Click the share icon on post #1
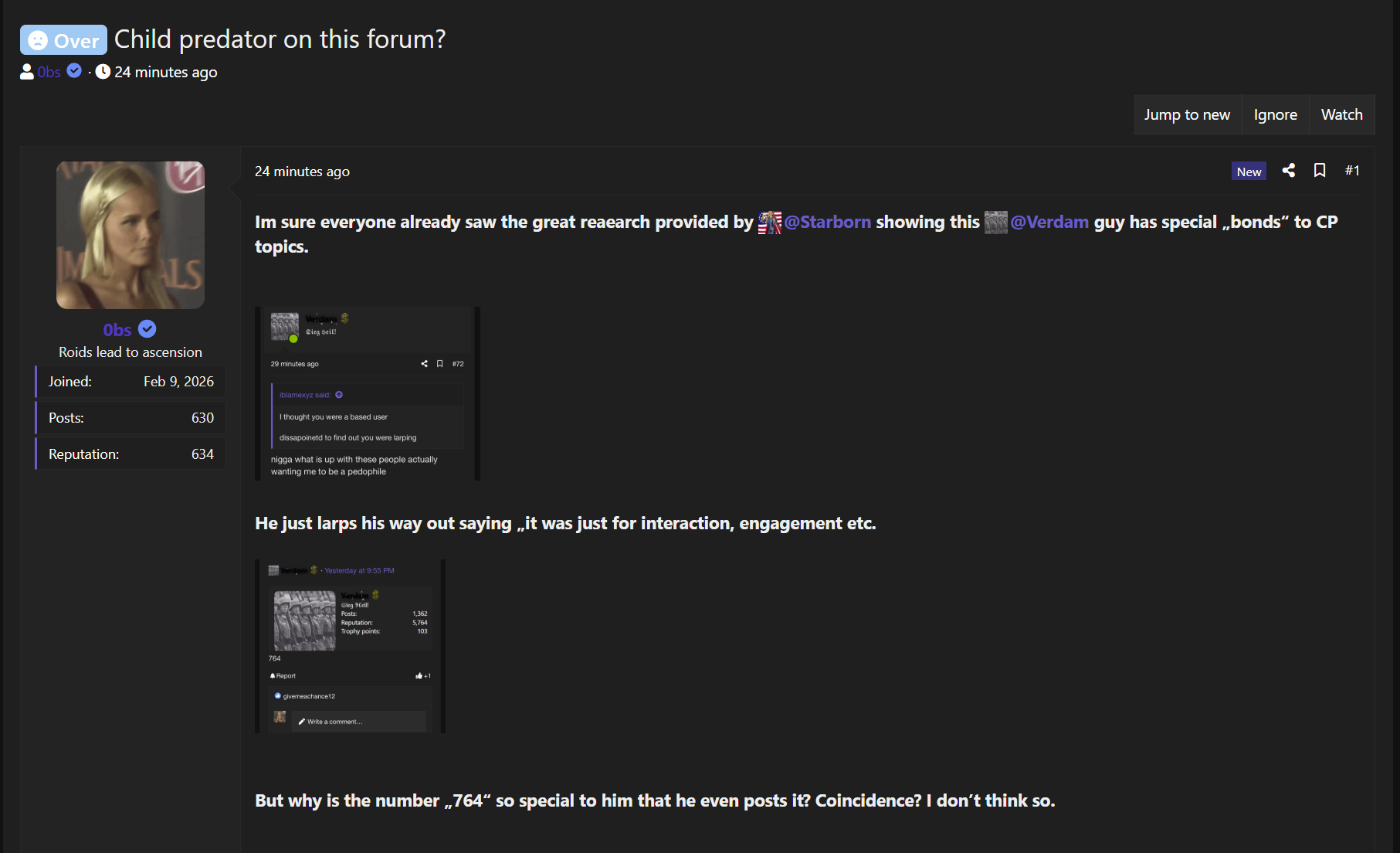 (x=1288, y=170)
